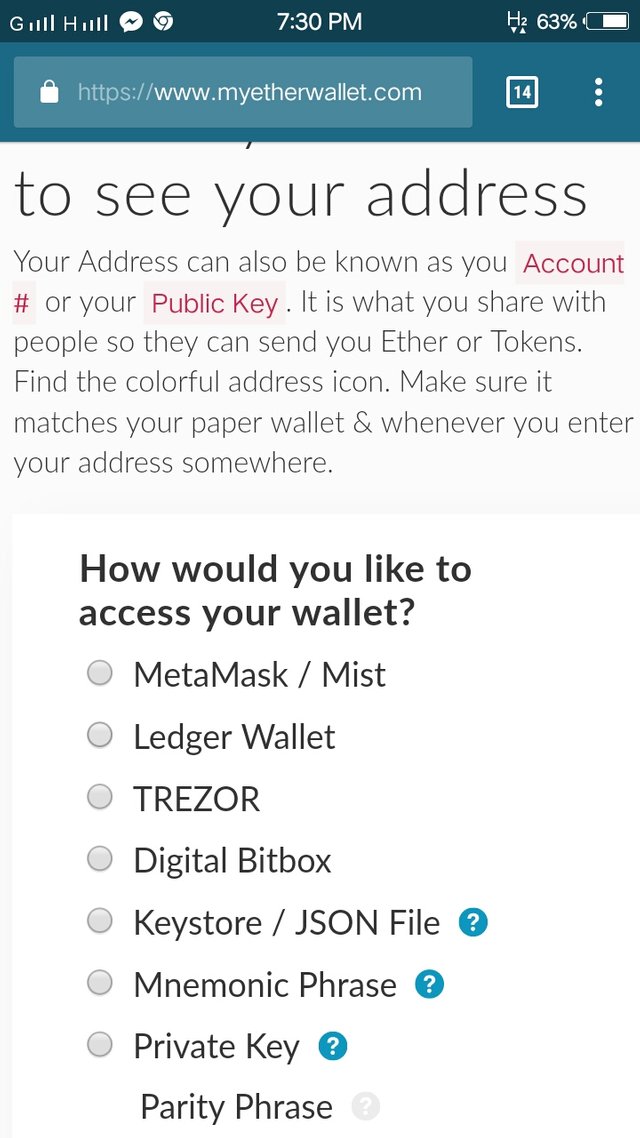The height and width of the screenshot is (1138, 640).
Task: Tap Chrome notification icon in status bar
Action: (163, 21)
